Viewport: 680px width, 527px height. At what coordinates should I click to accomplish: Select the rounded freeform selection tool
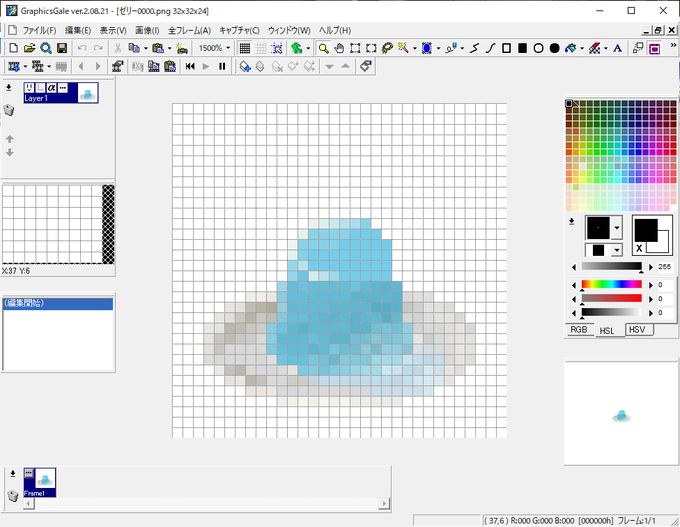371,48
